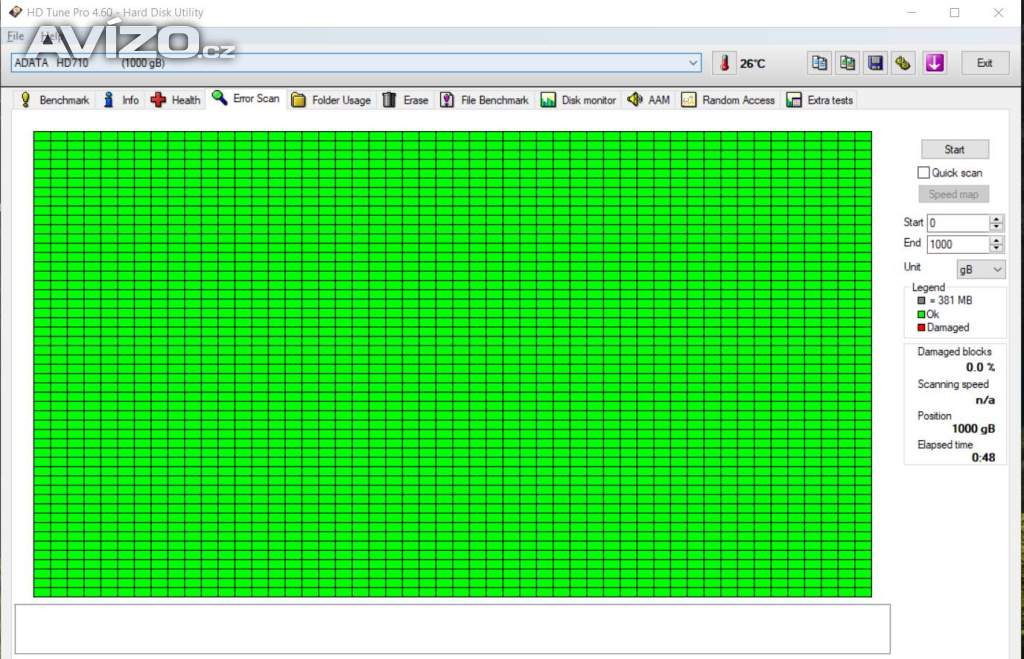Increase the Start value with up arrow
The image size is (1024, 659).
click(996, 219)
